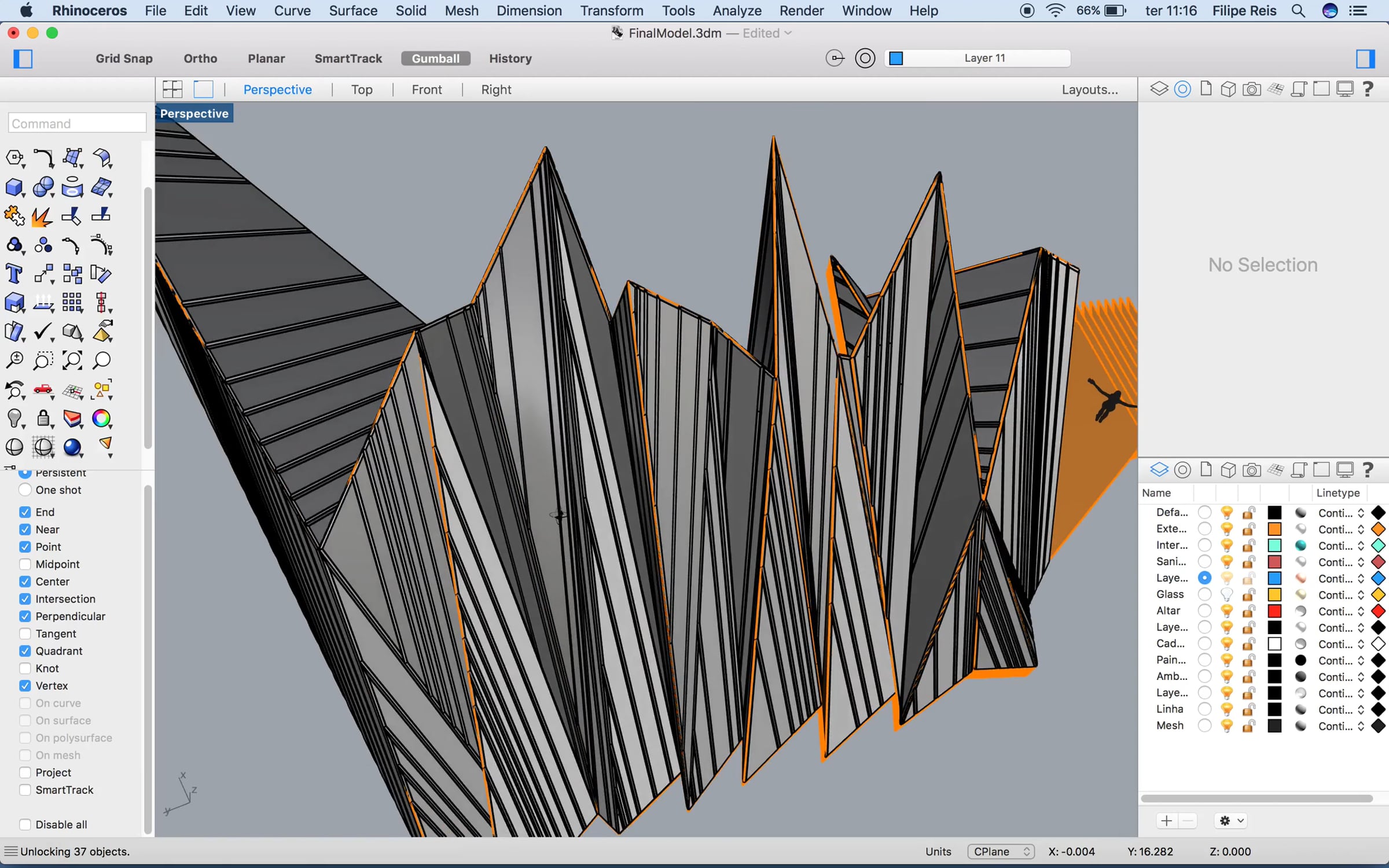Uncheck the Perpendicular object snap
The height and width of the screenshot is (868, 1389).
click(25, 616)
